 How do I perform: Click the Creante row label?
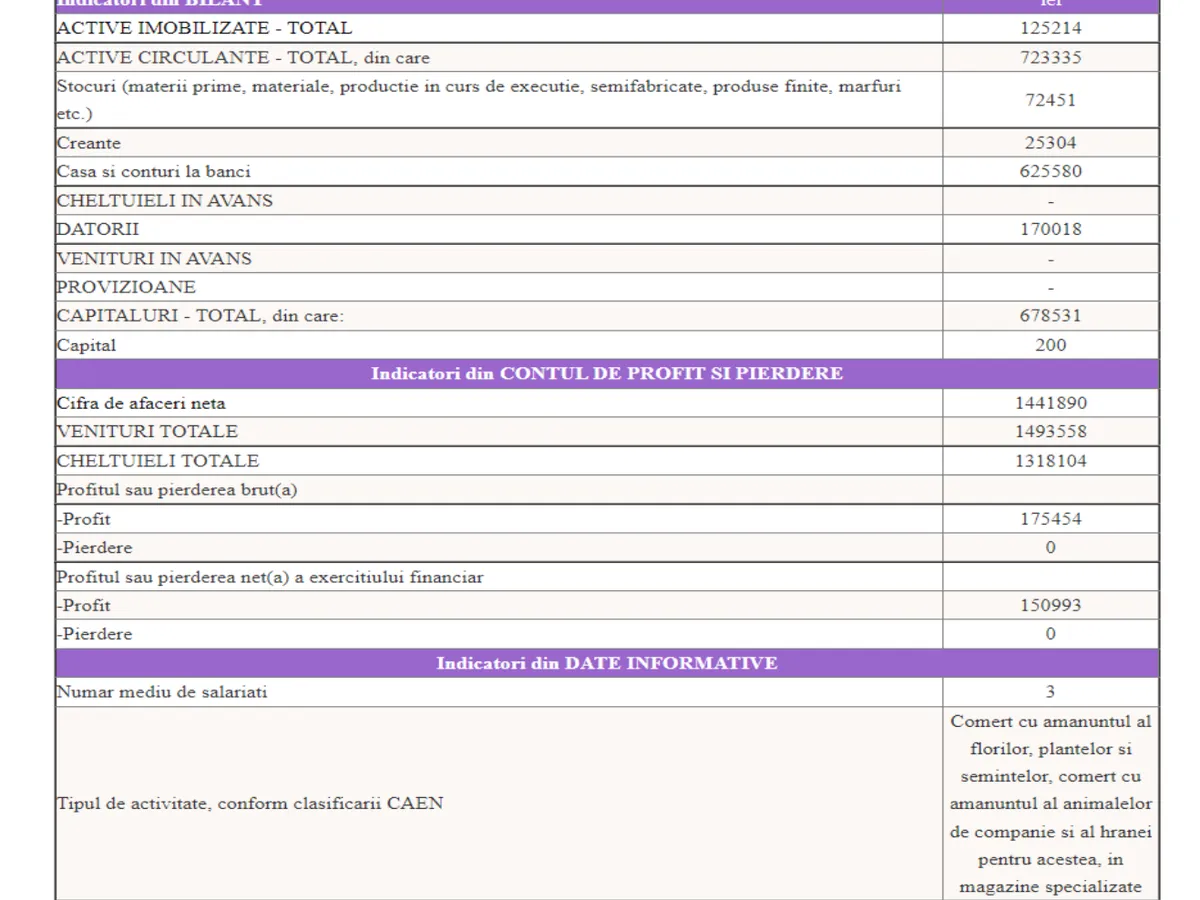click(x=89, y=143)
